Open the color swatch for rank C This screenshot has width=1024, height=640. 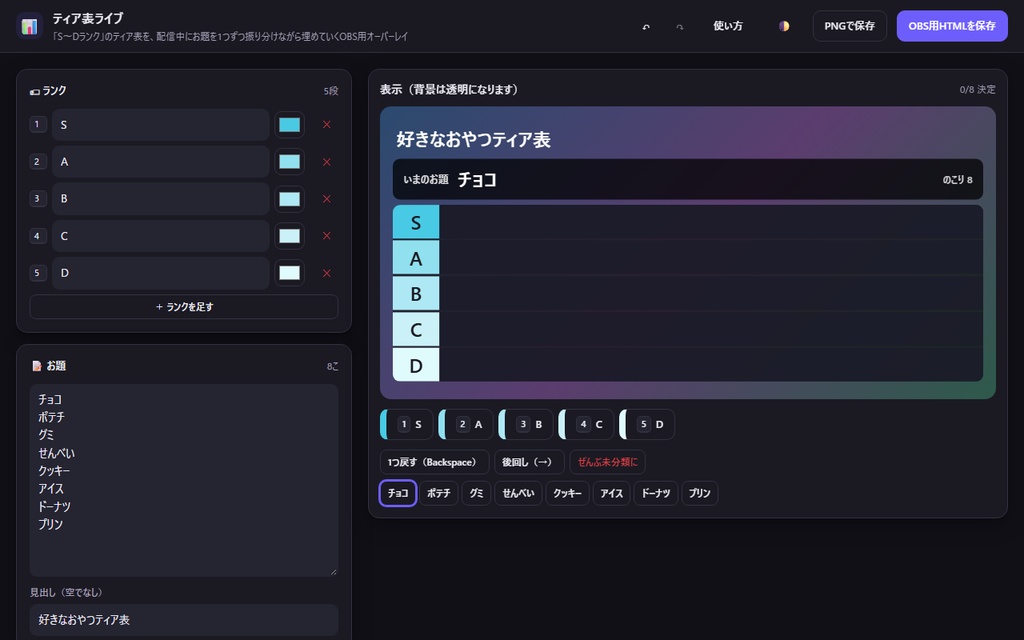coord(289,236)
